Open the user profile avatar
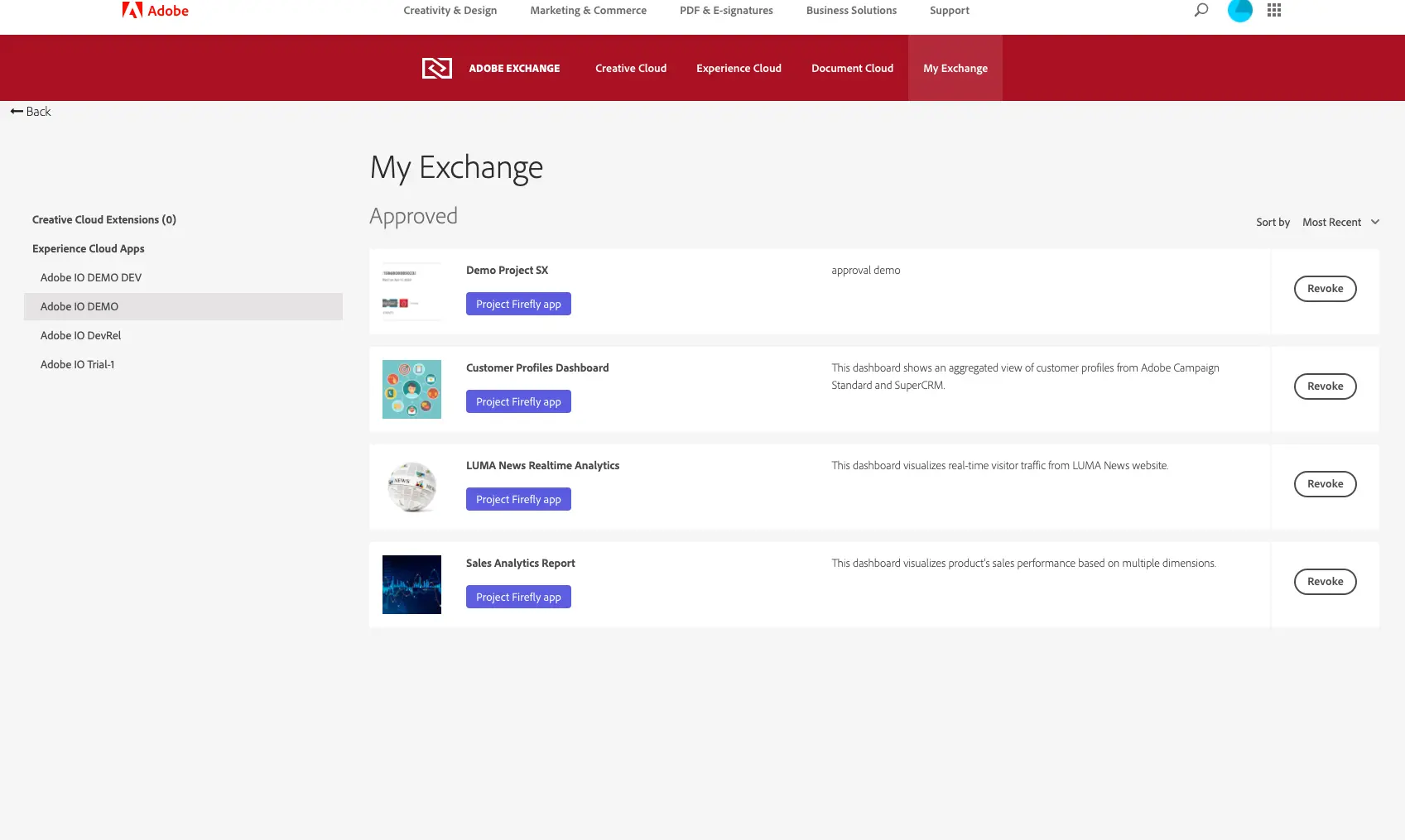Screen dimensions: 1405x840 [x=1239, y=11]
